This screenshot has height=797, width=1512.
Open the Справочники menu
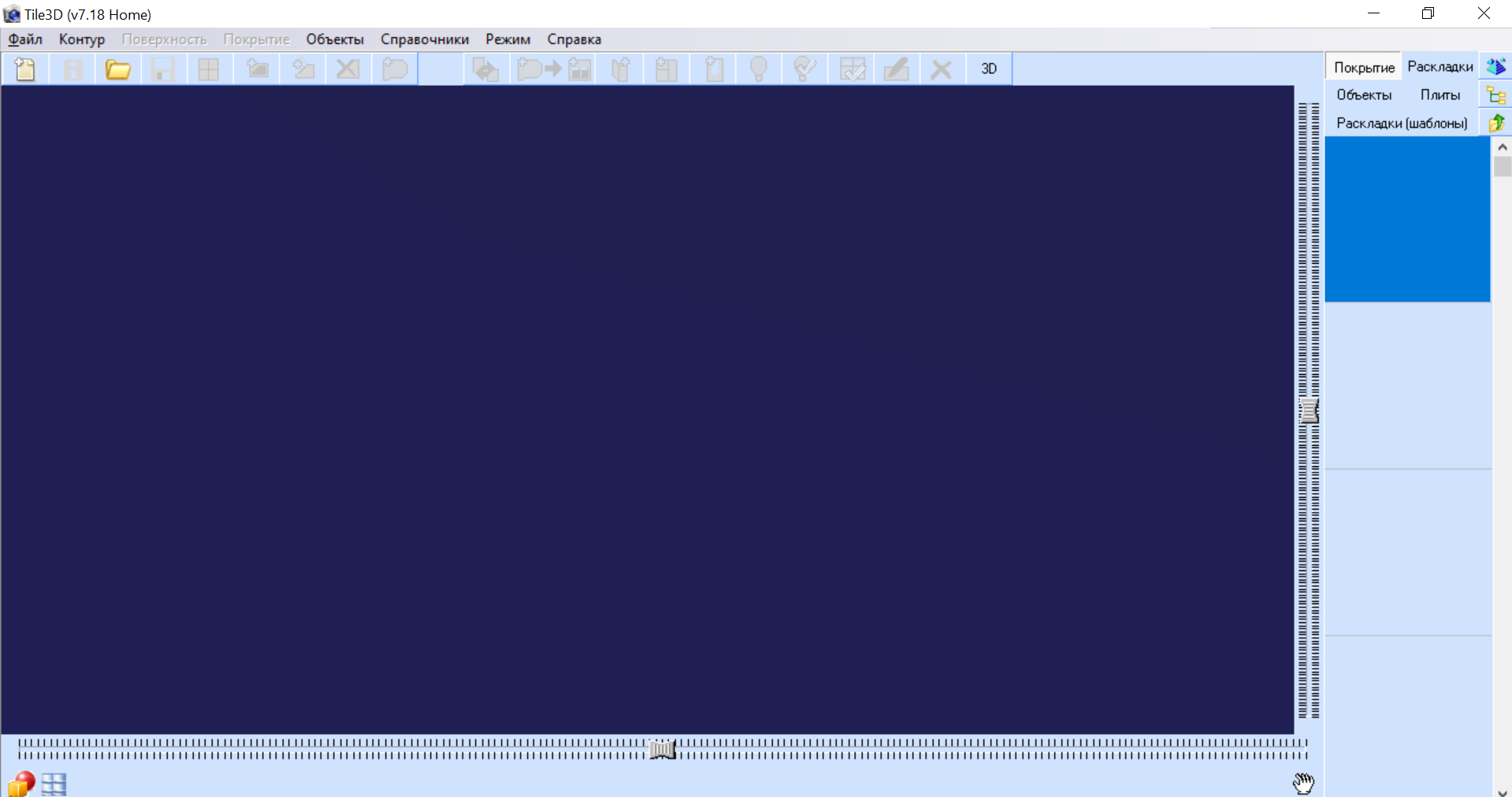coord(425,39)
